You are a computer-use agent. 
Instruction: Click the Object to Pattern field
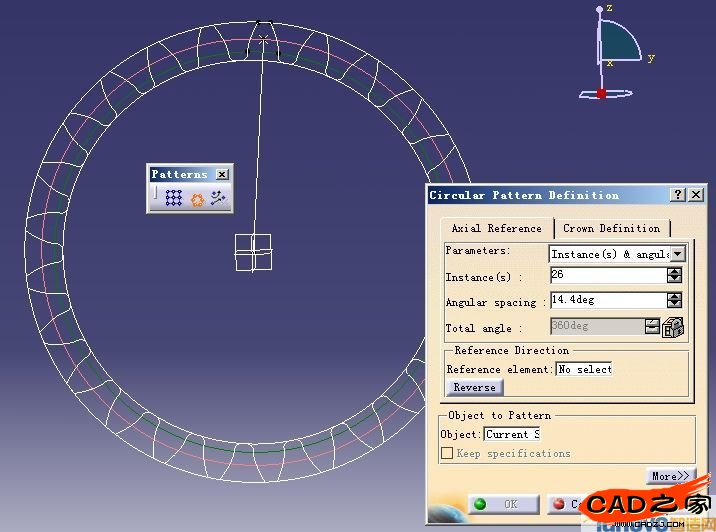(511, 434)
